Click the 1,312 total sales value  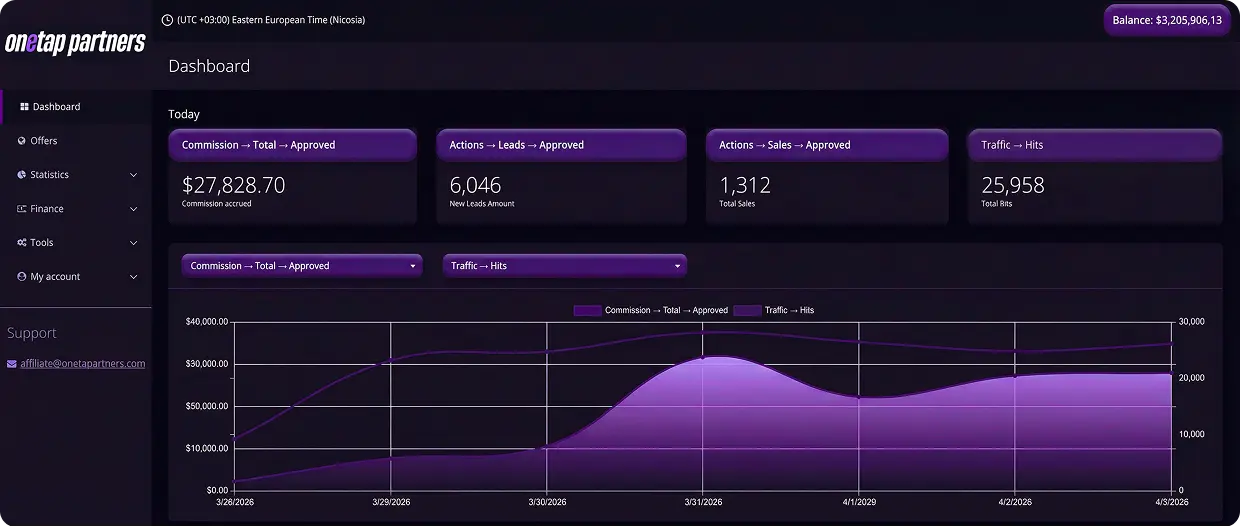tap(745, 185)
